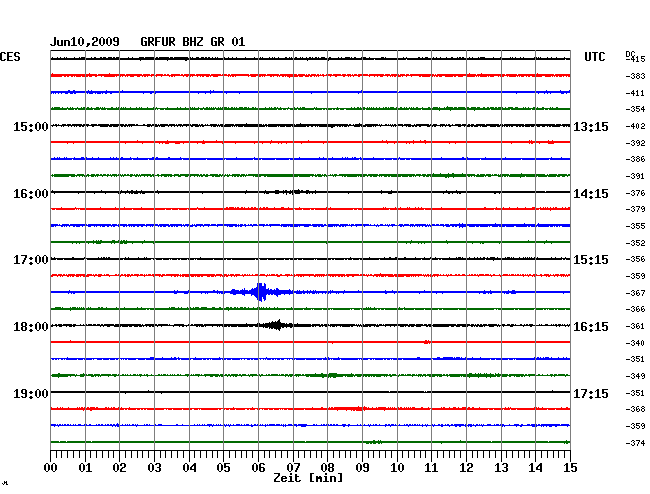Click the x-axis minute label 03
This screenshot has width=650, height=494.
155,468
